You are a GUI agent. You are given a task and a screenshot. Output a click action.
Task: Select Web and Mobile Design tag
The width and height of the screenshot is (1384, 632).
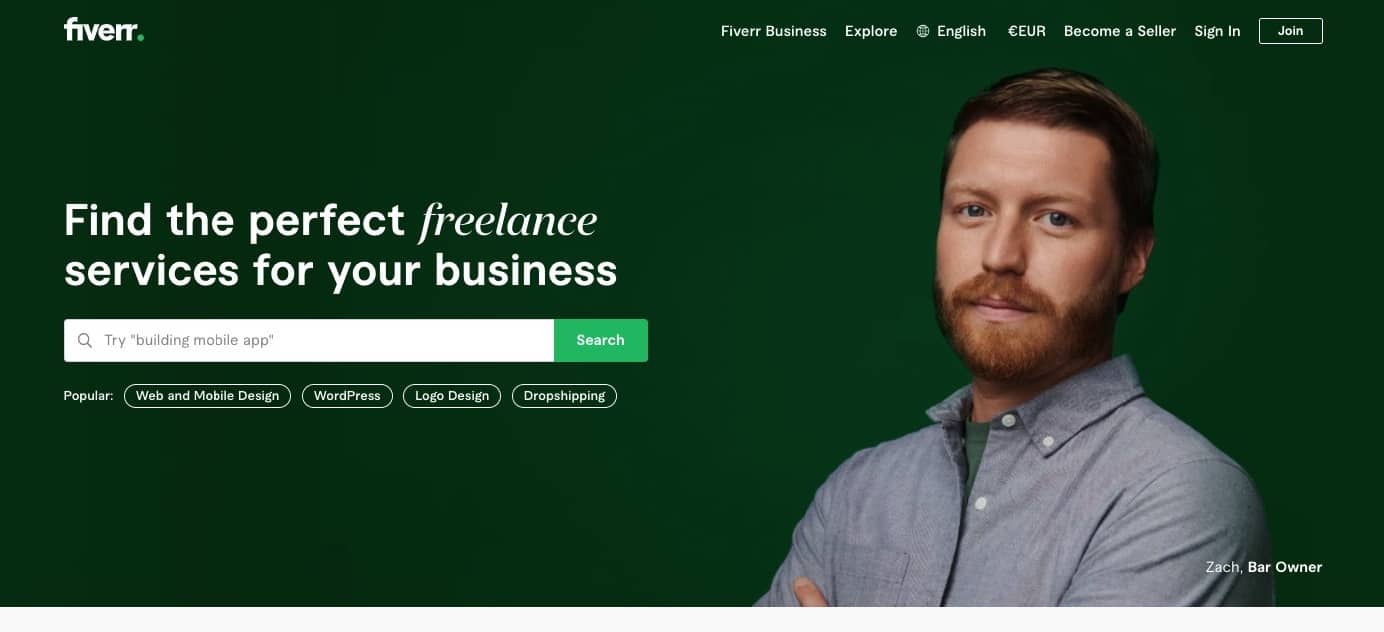tap(208, 396)
